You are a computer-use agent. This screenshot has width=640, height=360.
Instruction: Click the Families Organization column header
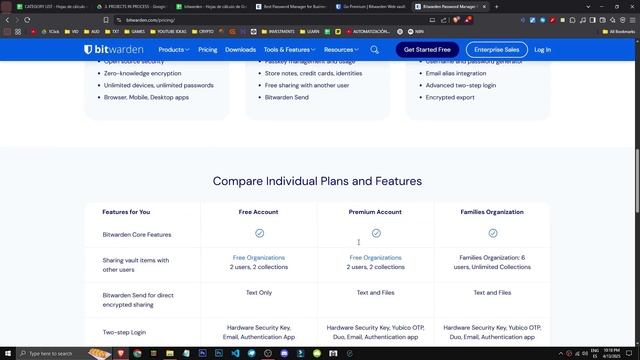pyautogui.click(x=492, y=212)
